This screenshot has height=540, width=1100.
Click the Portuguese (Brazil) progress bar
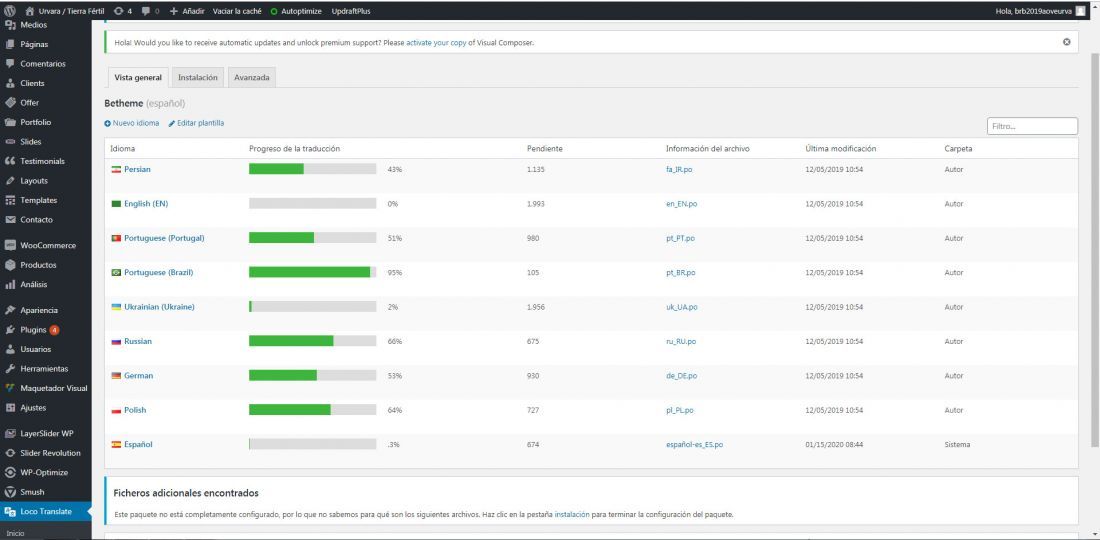pos(312,272)
